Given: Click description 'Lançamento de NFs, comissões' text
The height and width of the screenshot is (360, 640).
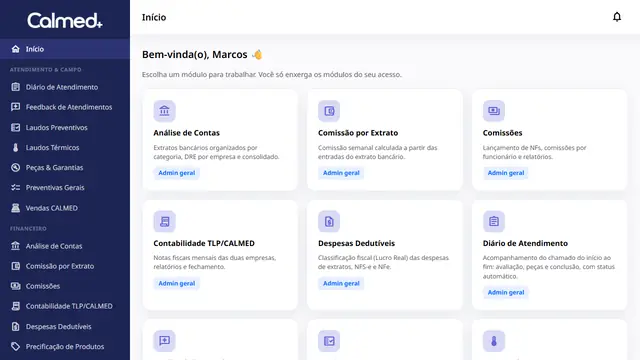Looking at the screenshot, I should point(534,152).
